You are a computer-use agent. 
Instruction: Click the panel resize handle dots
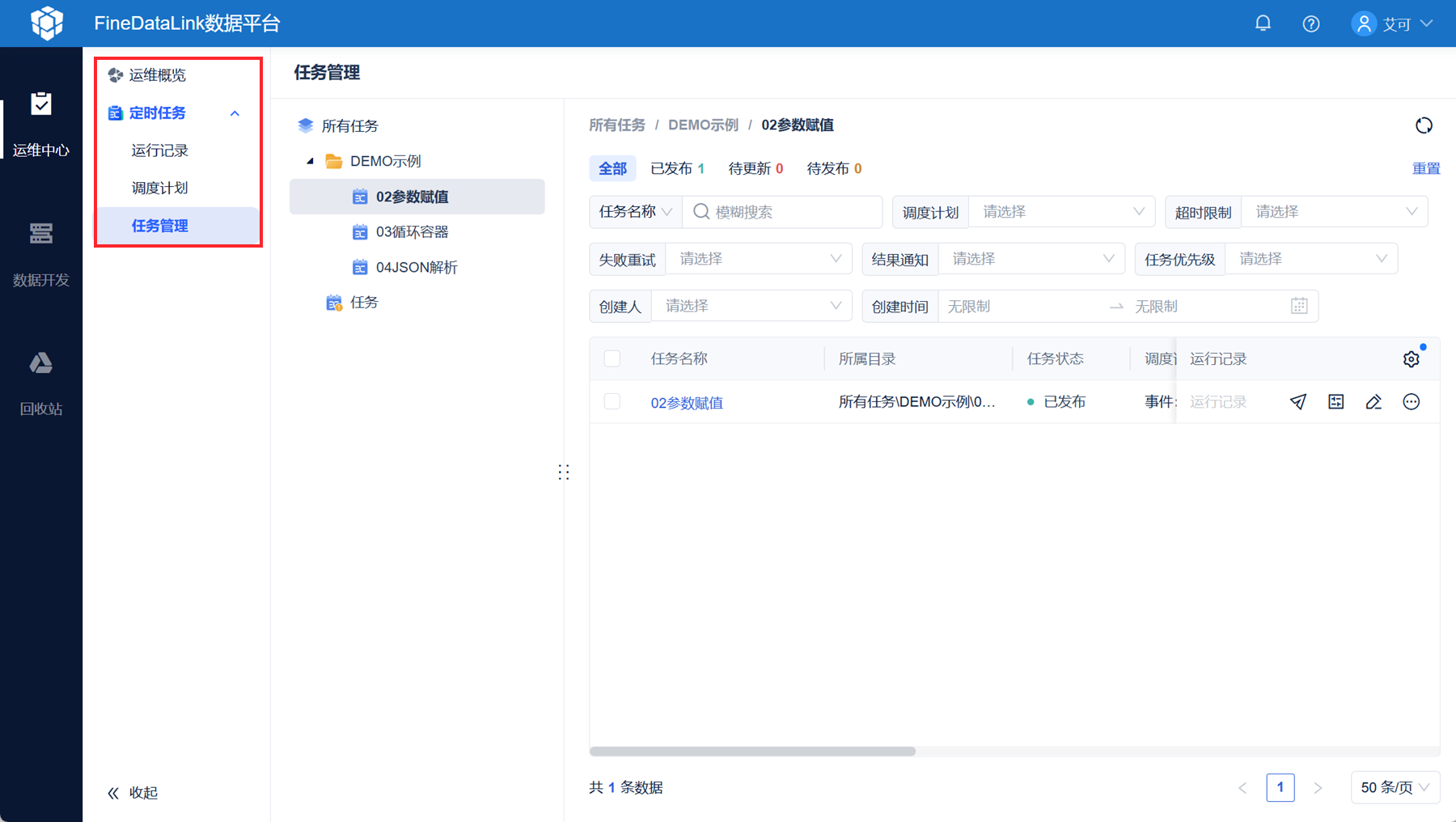click(564, 472)
